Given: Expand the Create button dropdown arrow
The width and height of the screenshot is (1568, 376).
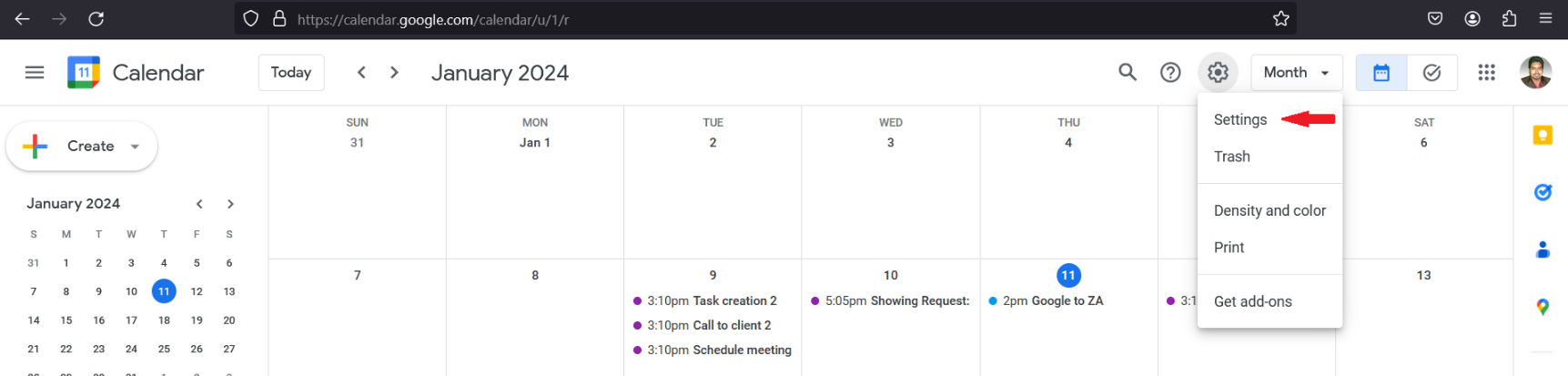Looking at the screenshot, I should (135, 147).
